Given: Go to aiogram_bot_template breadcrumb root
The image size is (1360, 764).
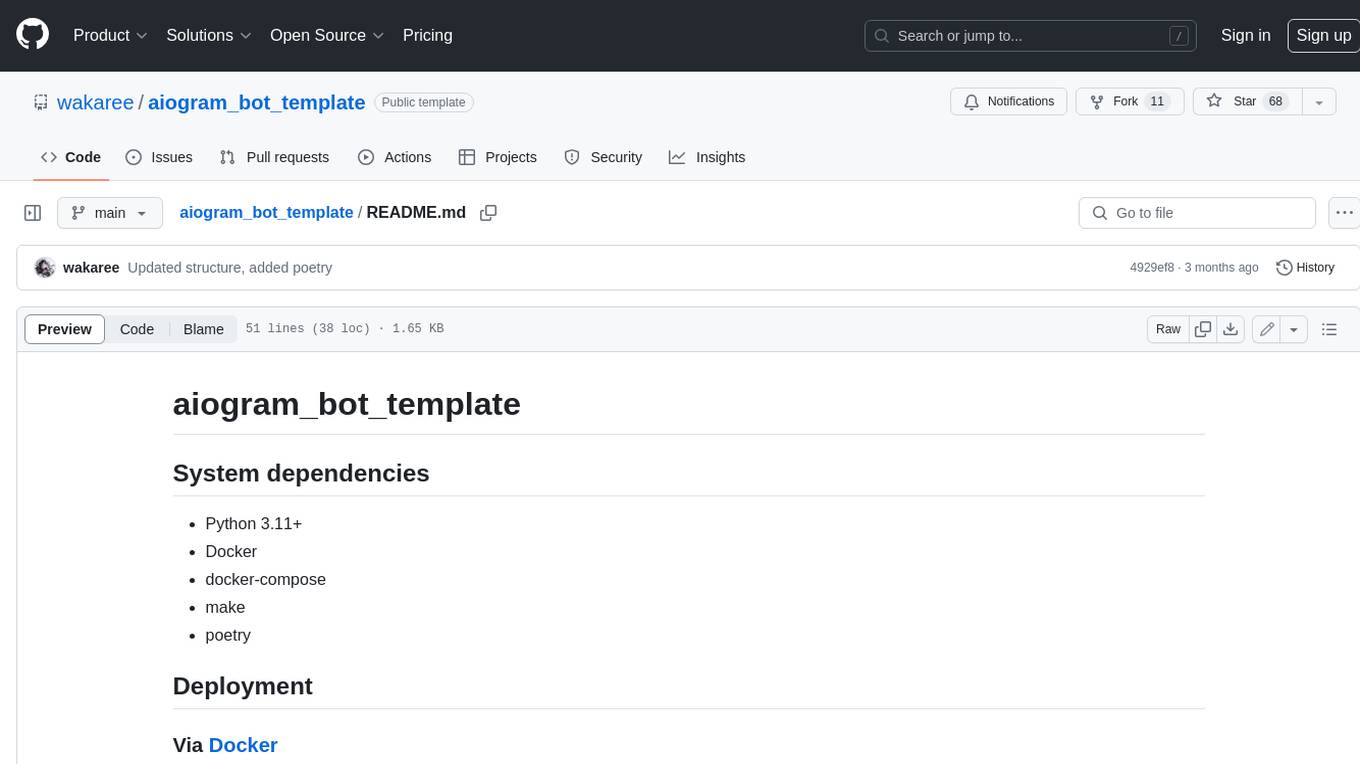Looking at the screenshot, I should [x=266, y=212].
